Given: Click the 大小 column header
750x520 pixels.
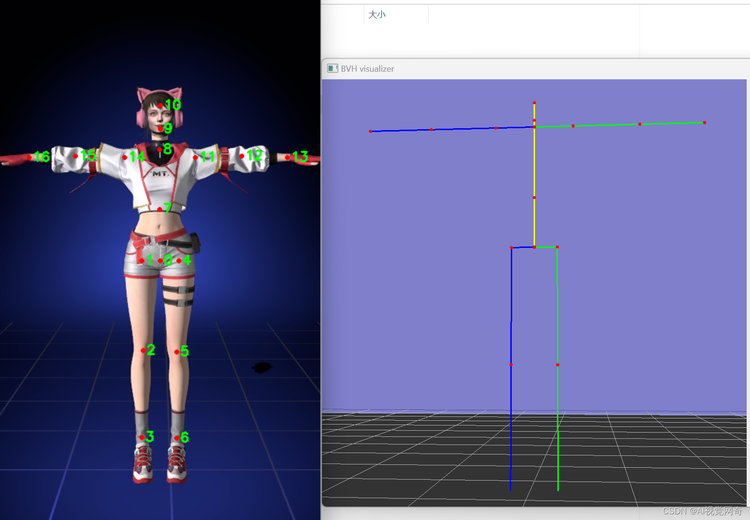Looking at the screenshot, I should [377, 15].
